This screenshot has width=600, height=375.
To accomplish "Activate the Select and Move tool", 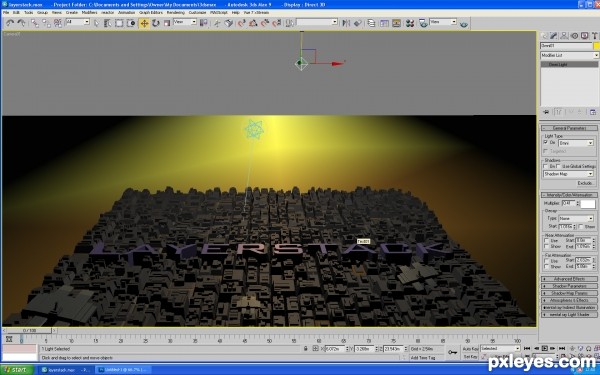I will pyautogui.click(x=144, y=23).
